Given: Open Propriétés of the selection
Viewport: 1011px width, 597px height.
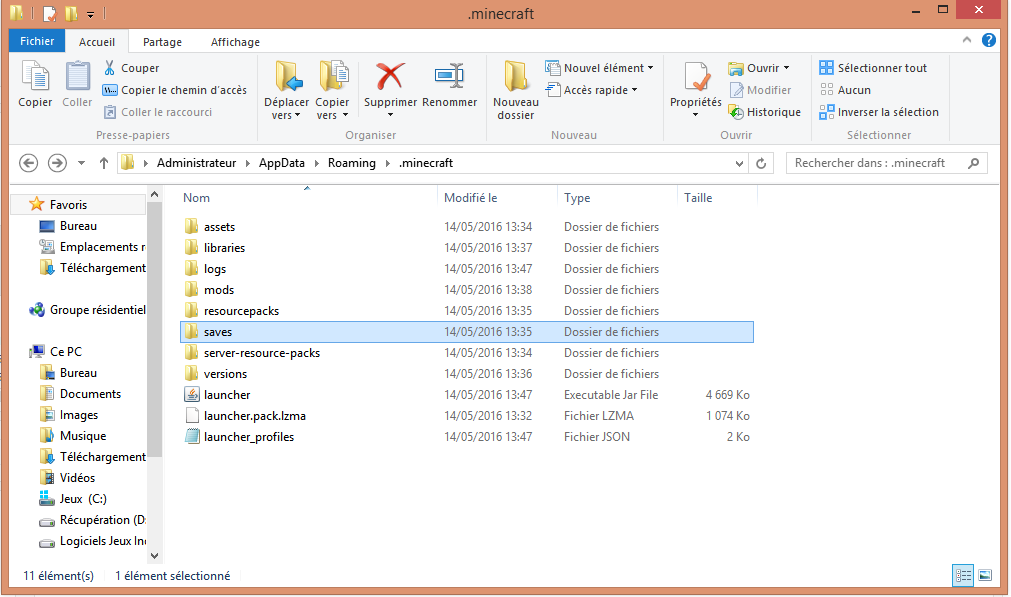Looking at the screenshot, I should coord(696,89).
